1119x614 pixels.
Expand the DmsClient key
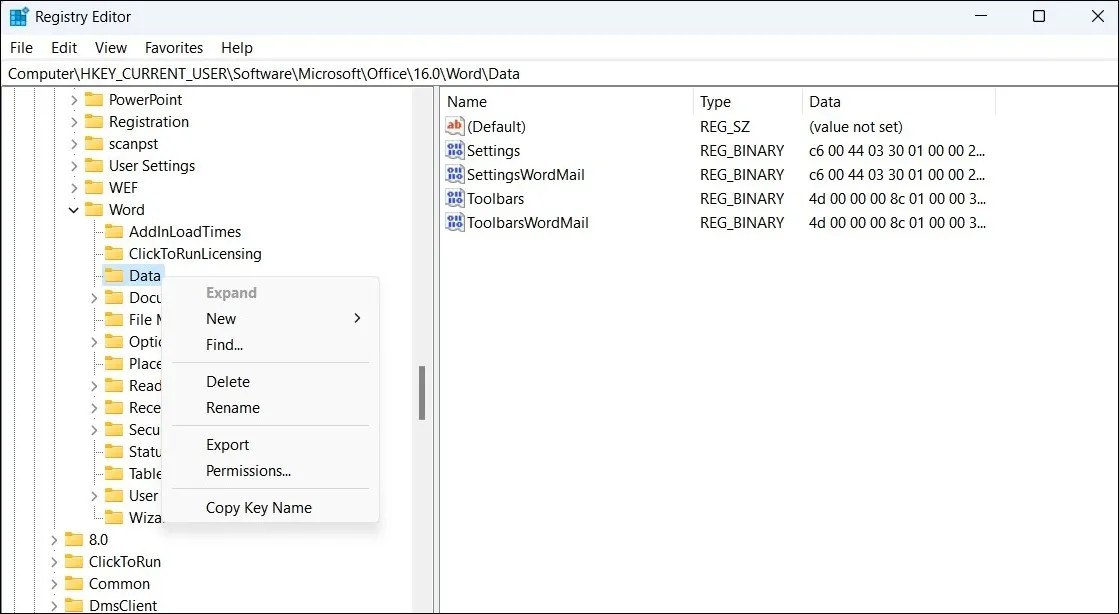[54, 606]
